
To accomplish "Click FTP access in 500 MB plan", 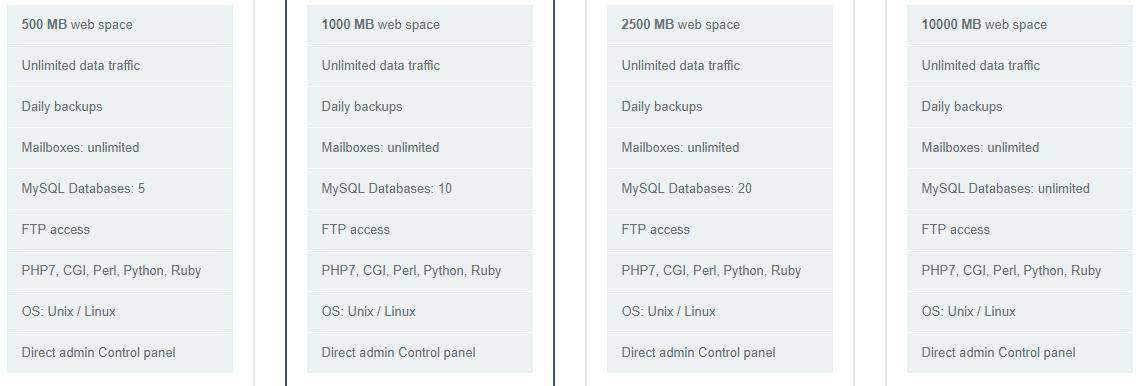I will coord(120,229).
